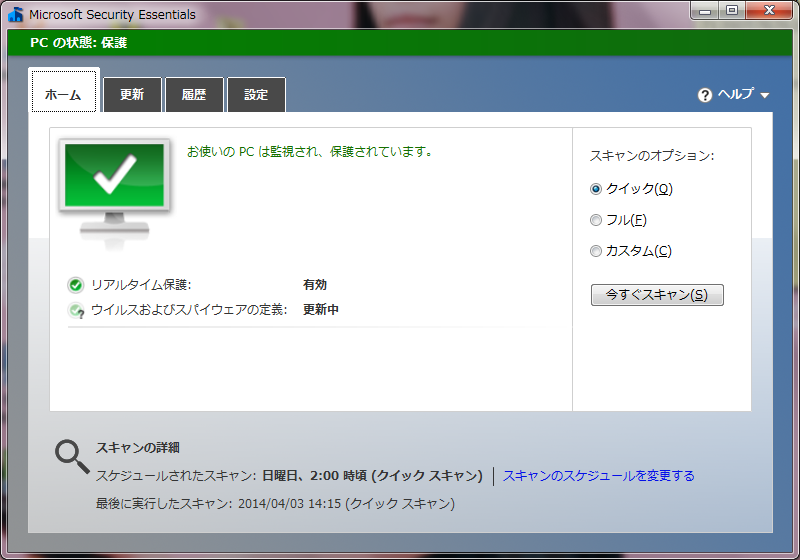The image size is (800, 560).
Task: Select the フル(F) scan option
Action: point(595,220)
